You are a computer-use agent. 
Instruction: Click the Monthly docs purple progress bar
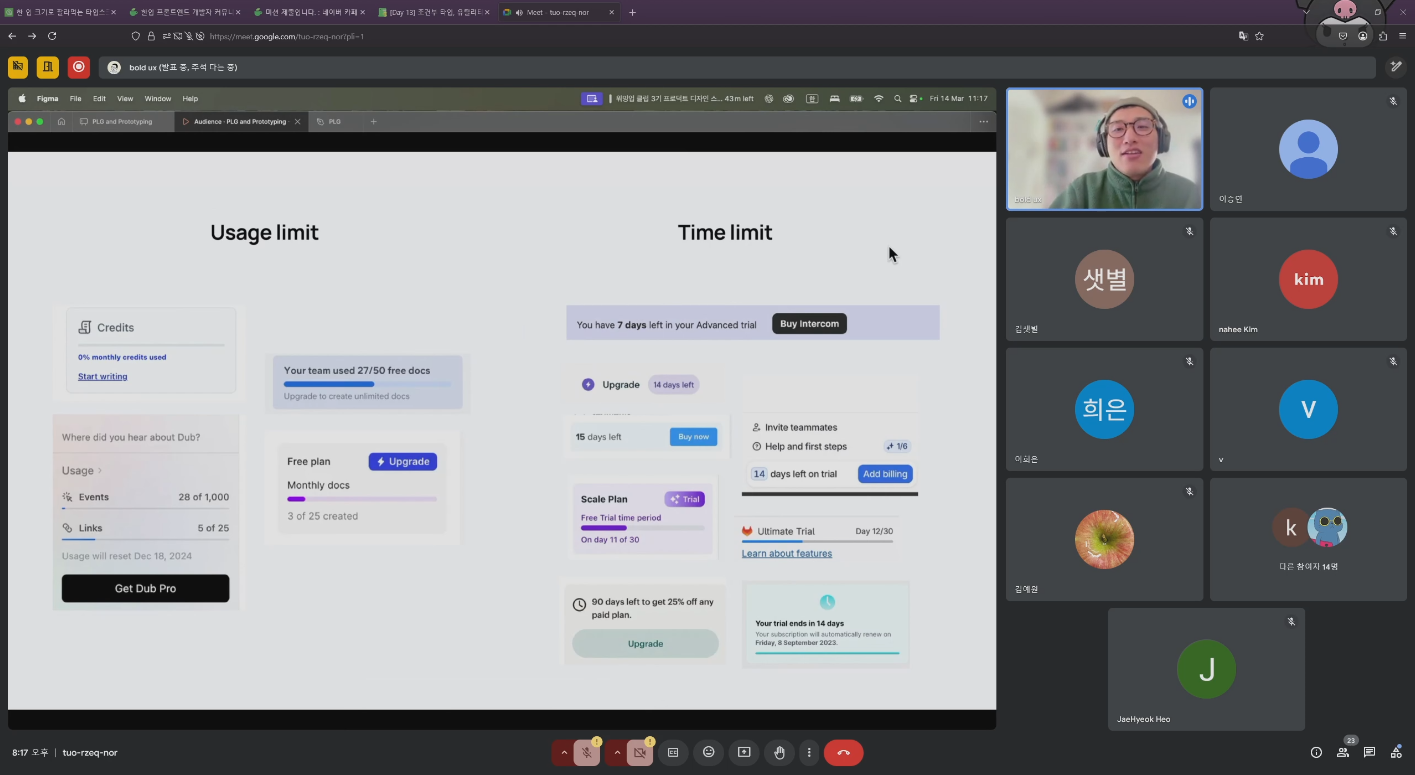(x=362, y=498)
